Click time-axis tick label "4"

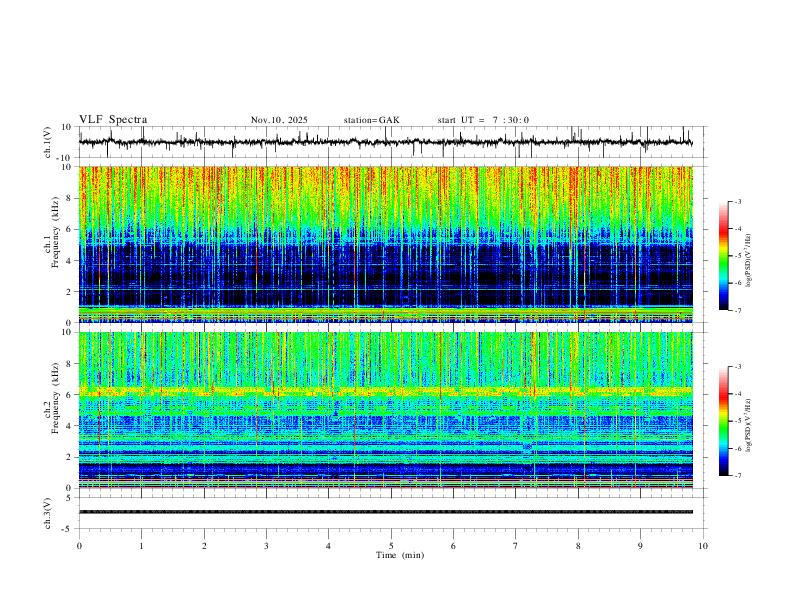click(328, 546)
